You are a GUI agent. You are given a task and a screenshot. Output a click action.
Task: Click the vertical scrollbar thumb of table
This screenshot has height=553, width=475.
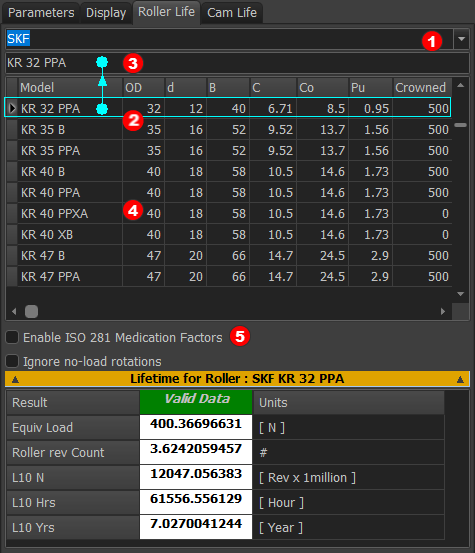tap(460, 125)
